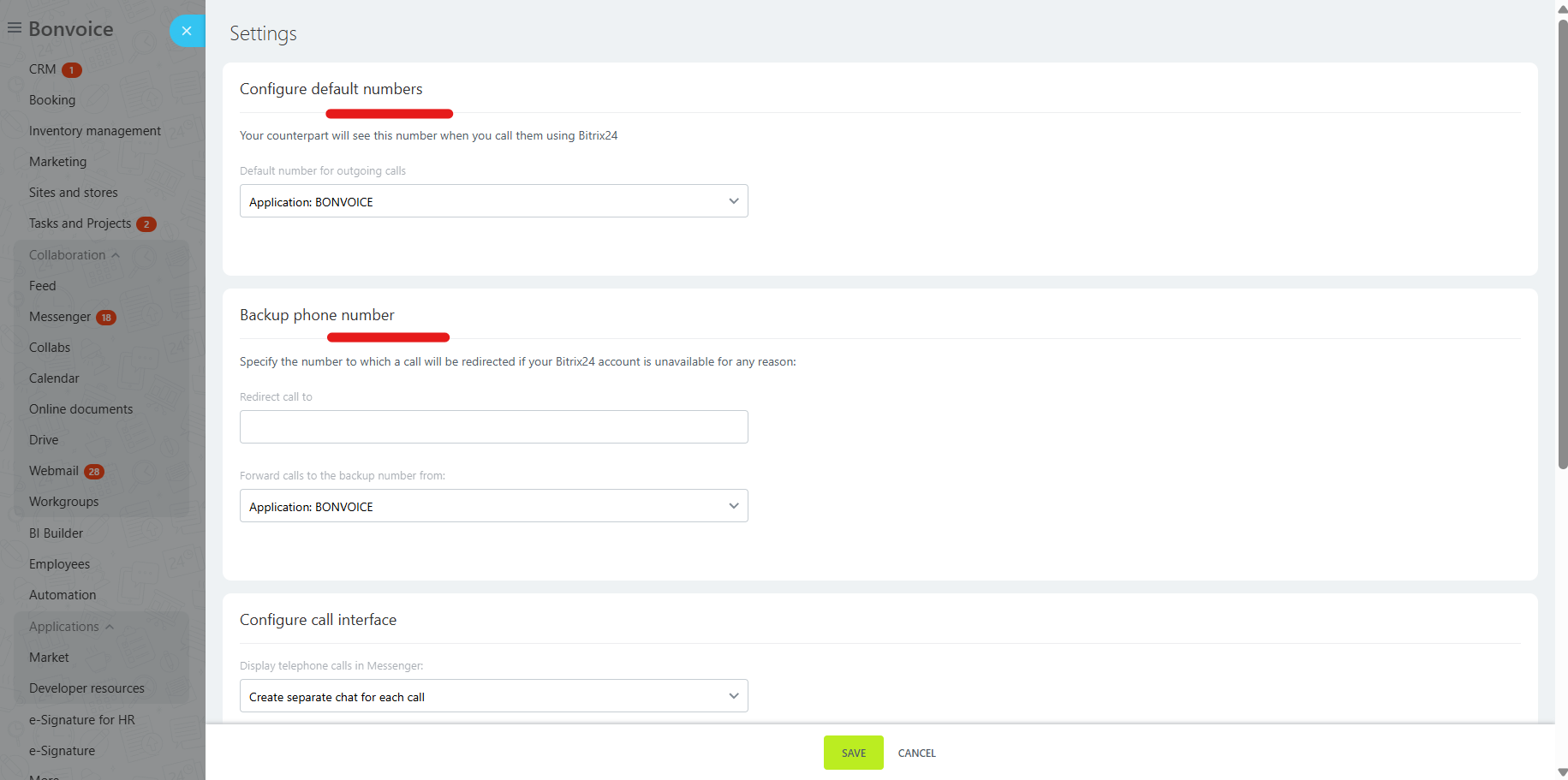Open the CRM notification badge
The height and width of the screenshot is (780, 1568).
tap(72, 70)
